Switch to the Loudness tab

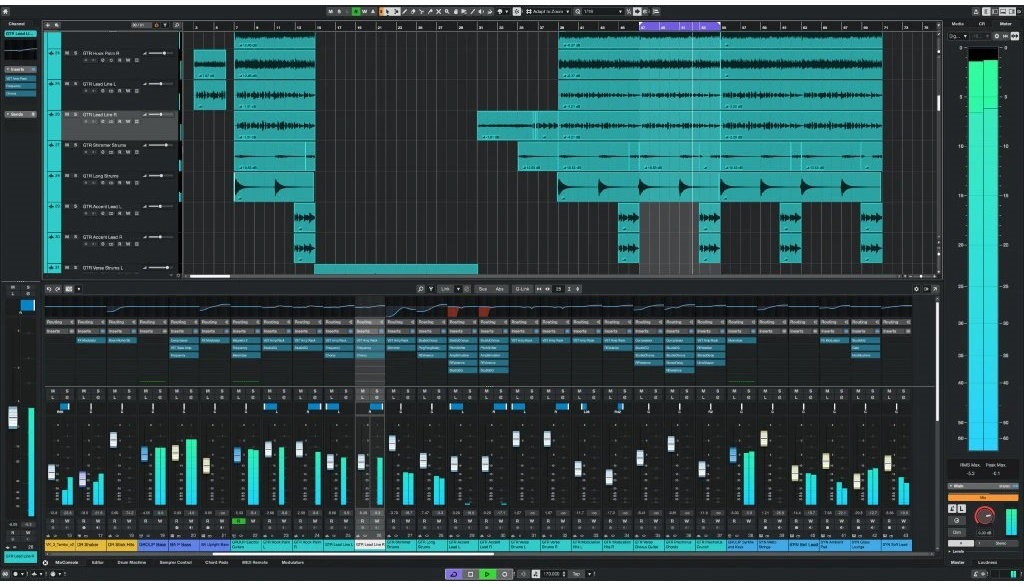987,562
